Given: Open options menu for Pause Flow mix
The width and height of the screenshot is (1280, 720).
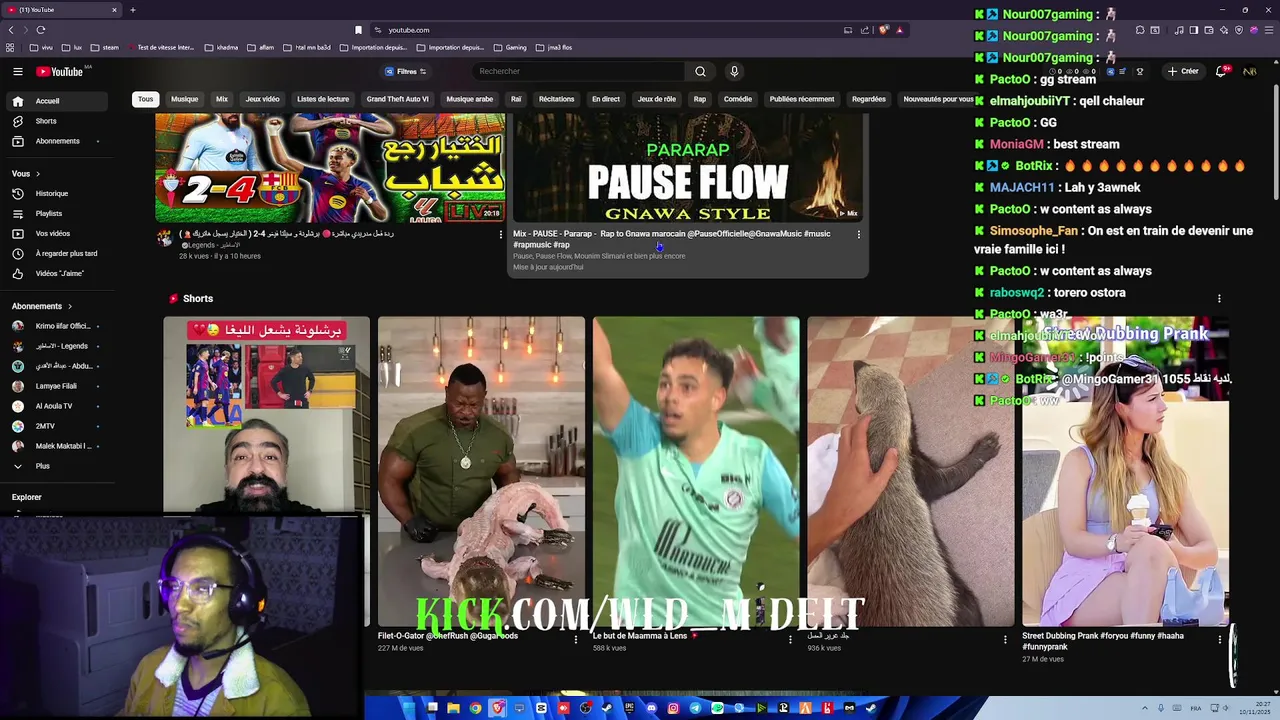Looking at the screenshot, I should [858, 234].
